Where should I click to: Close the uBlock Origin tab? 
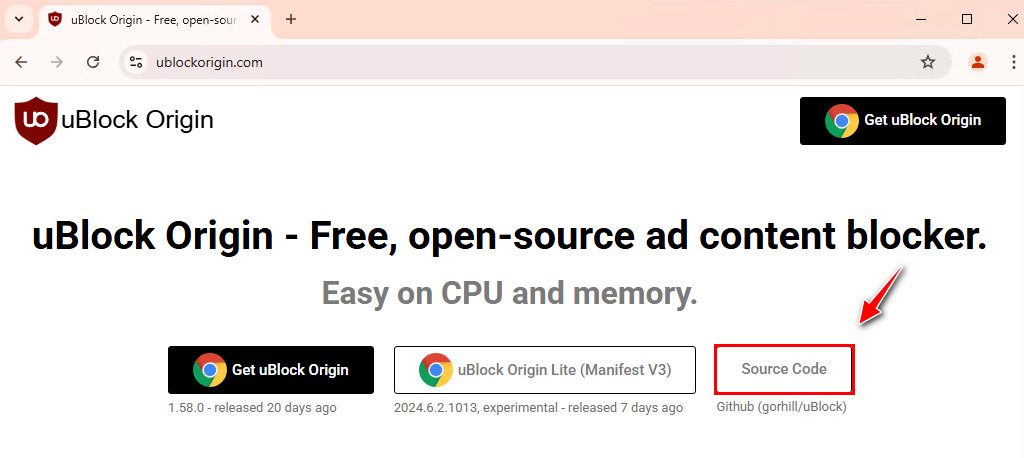(256, 19)
